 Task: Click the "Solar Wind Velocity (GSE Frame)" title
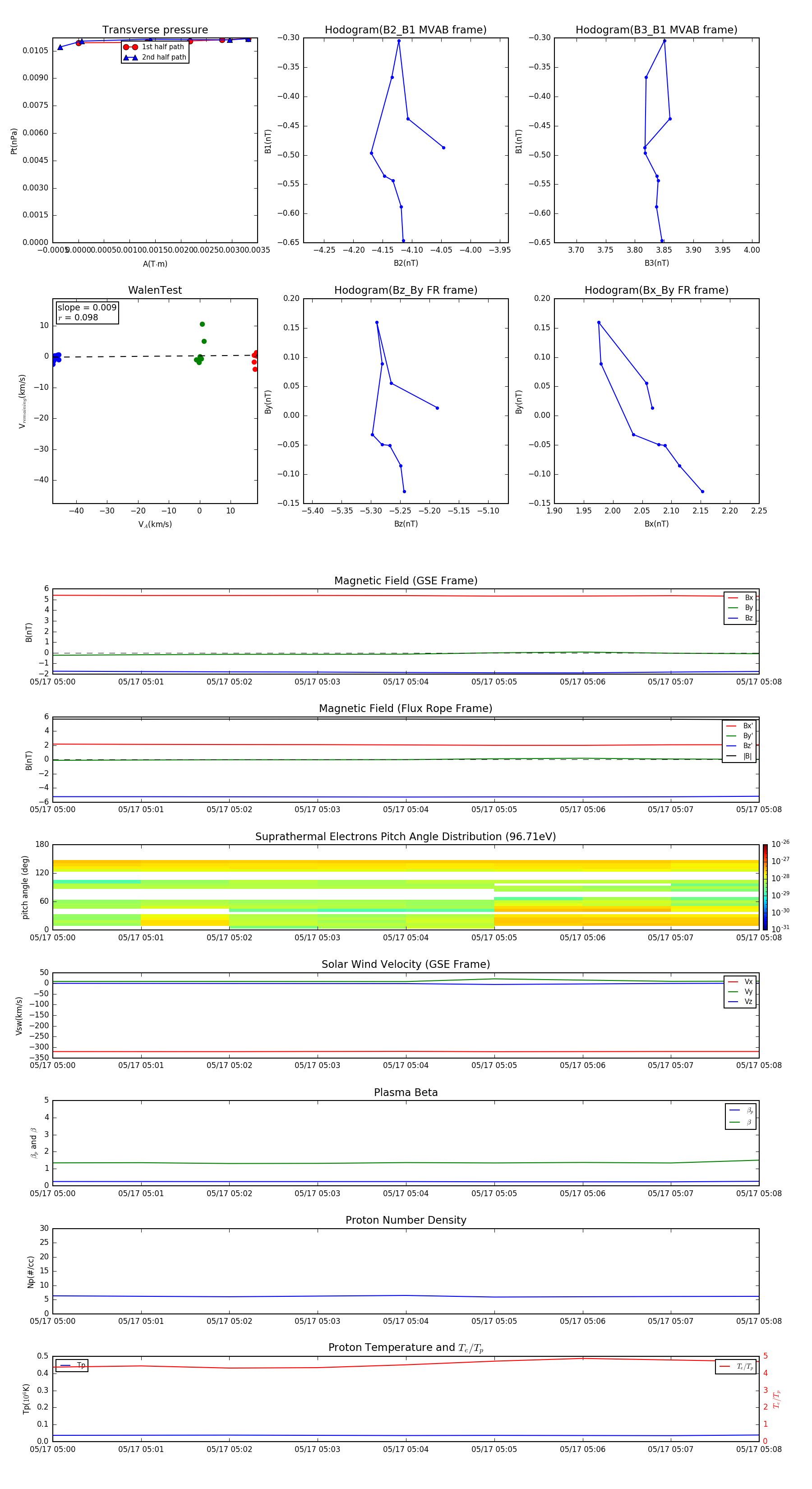pos(406,965)
